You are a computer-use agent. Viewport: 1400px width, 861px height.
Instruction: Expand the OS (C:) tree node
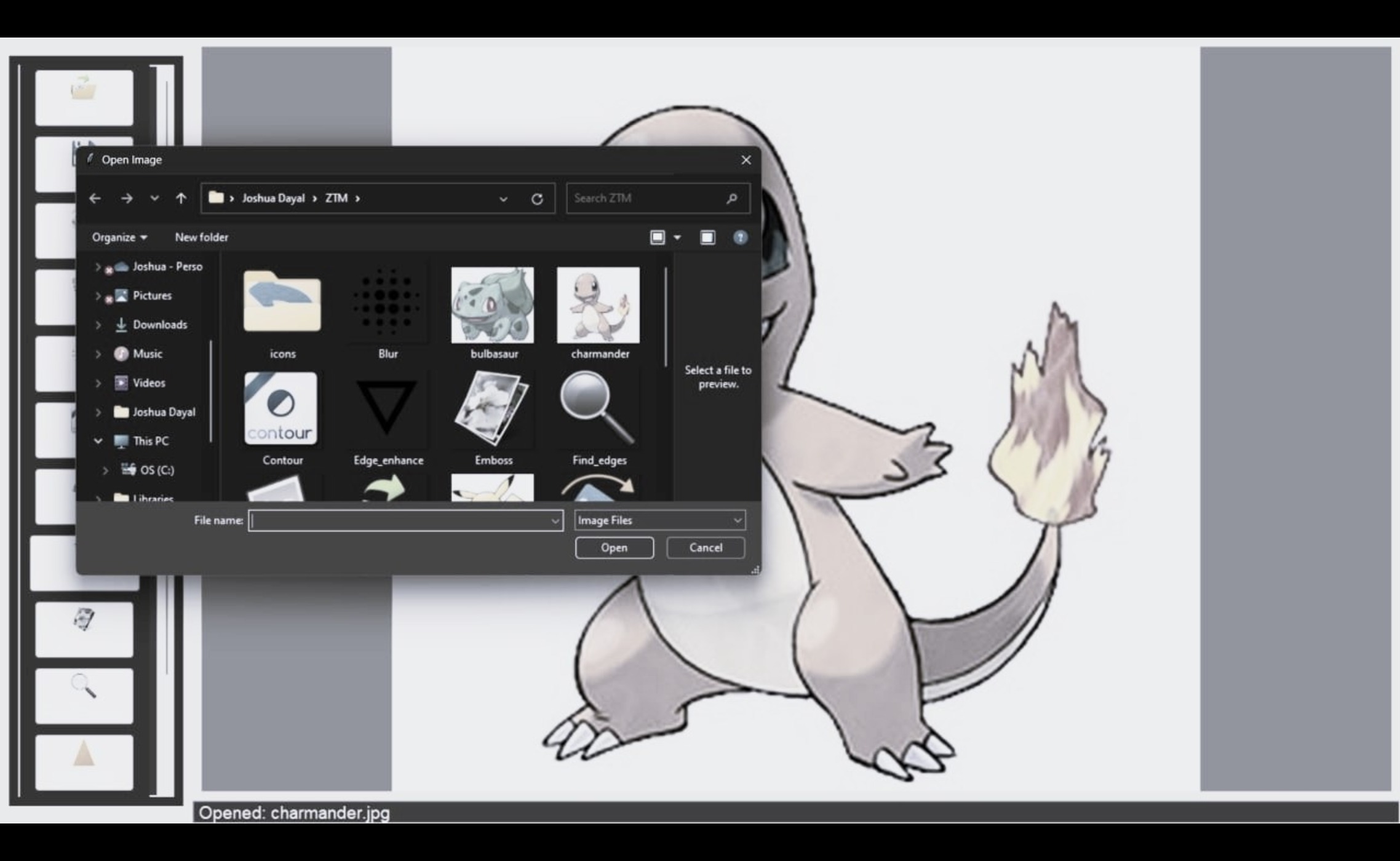[105, 470]
